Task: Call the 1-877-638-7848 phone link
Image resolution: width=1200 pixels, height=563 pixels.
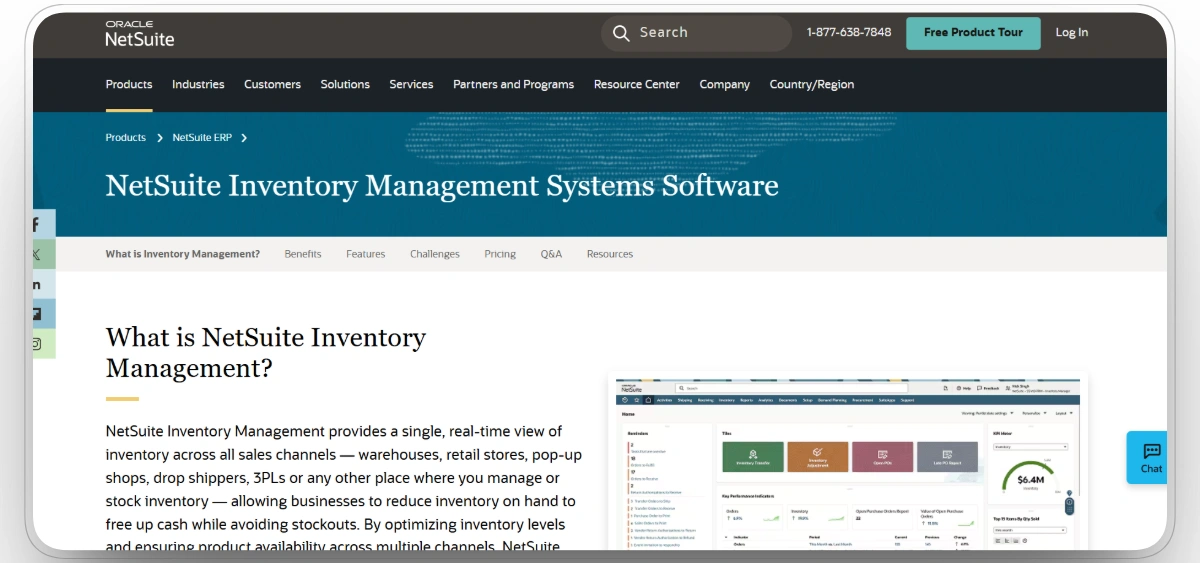Action: click(x=849, y=32)
